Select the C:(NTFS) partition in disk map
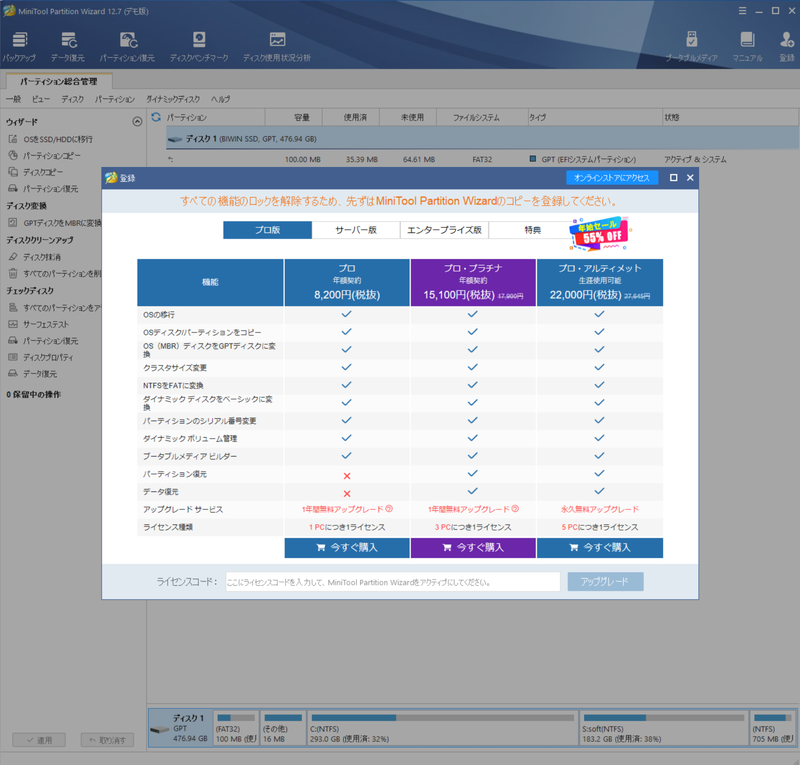Viewport: 800px width, 765px height. (x=442, y=729)
